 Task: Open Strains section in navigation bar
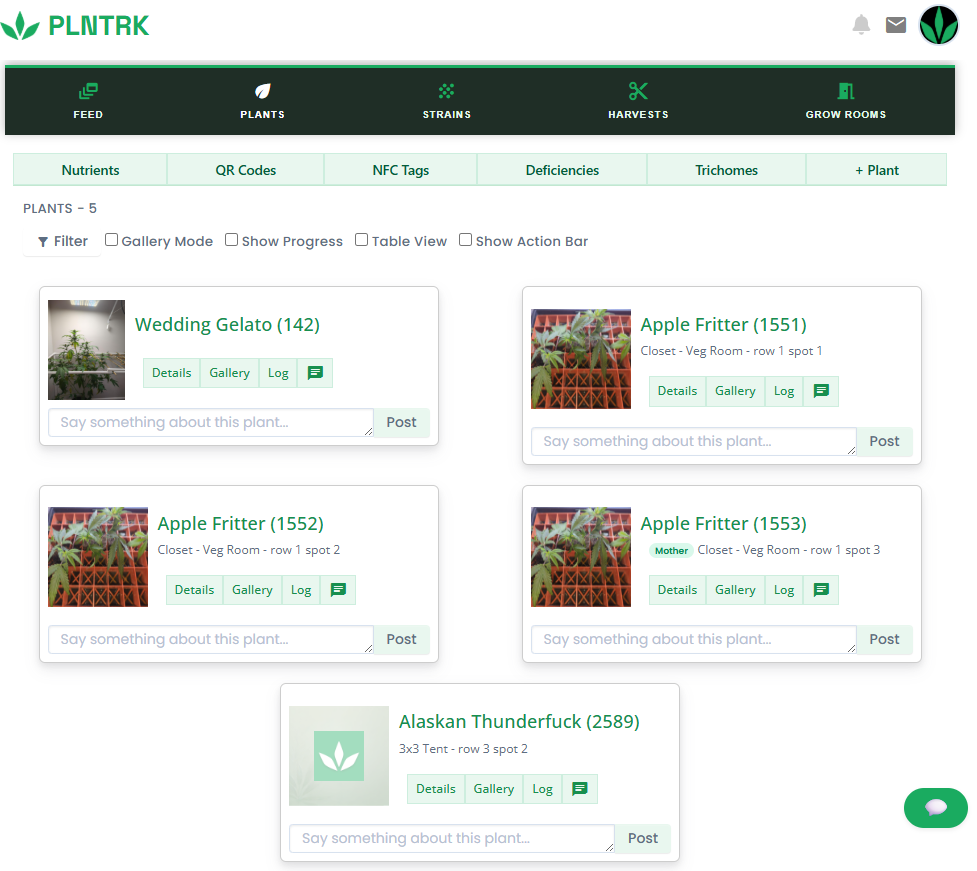[446, 101]
